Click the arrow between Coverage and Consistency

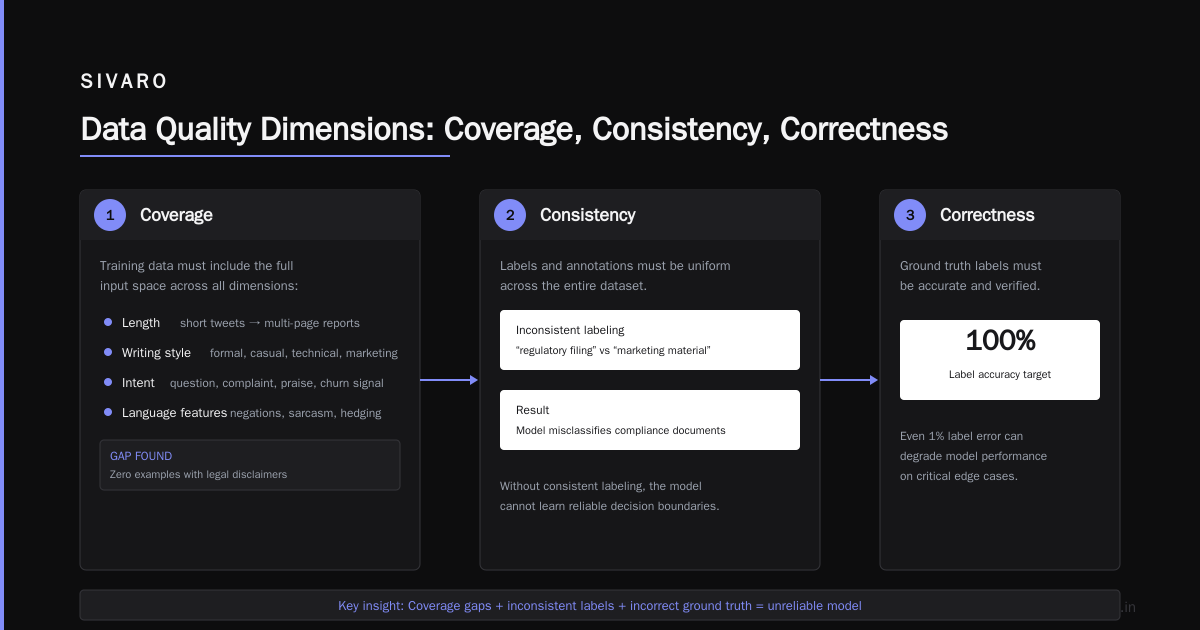coord(449,380)
